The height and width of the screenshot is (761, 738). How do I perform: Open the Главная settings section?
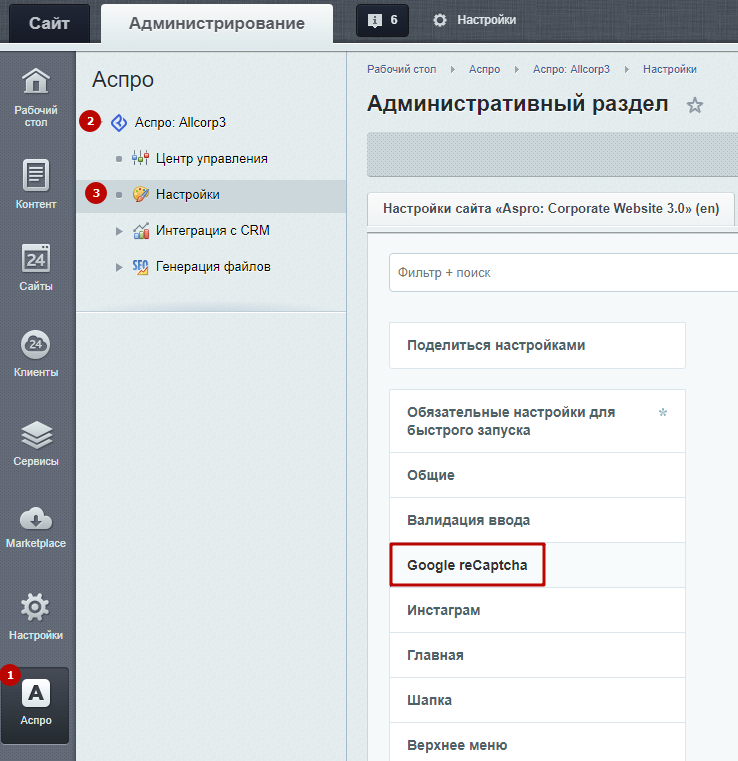click(x=537, y=655)
